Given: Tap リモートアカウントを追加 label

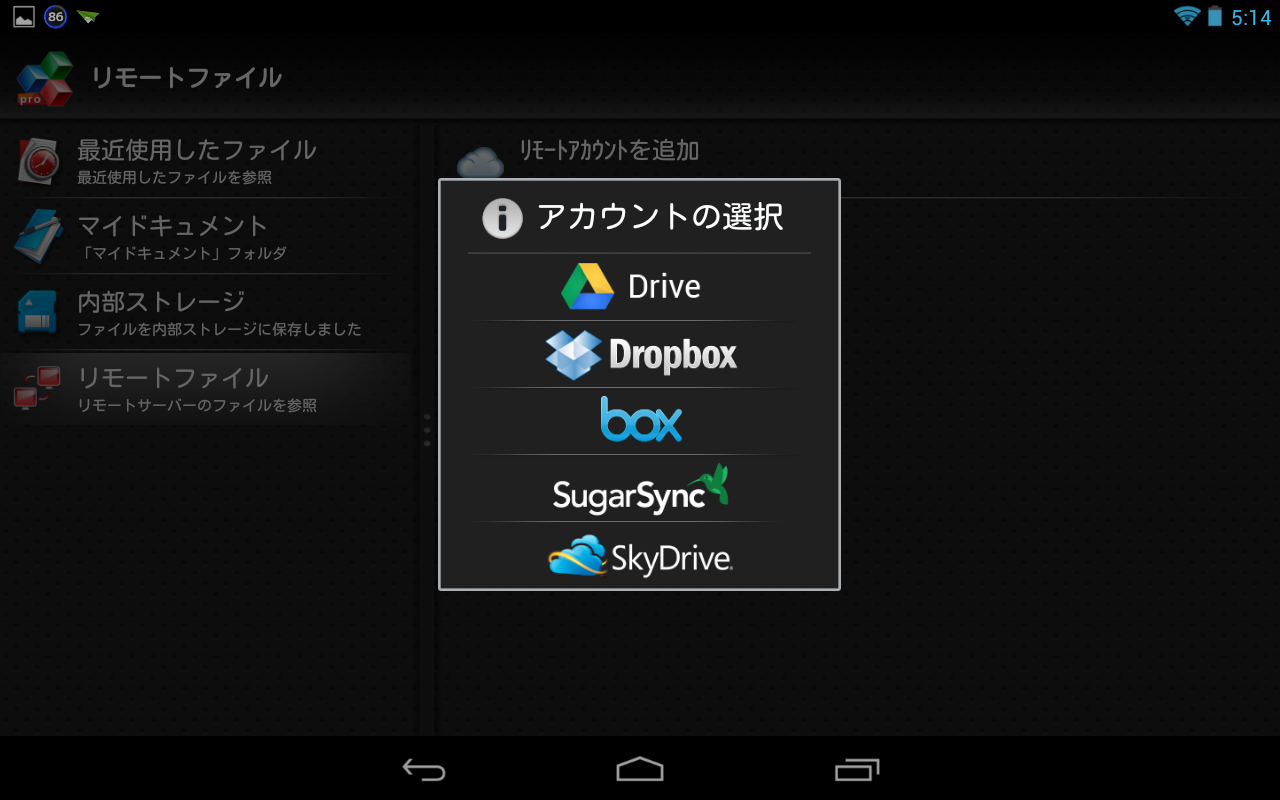Looking at the screenshot, I should coord(609,151).
